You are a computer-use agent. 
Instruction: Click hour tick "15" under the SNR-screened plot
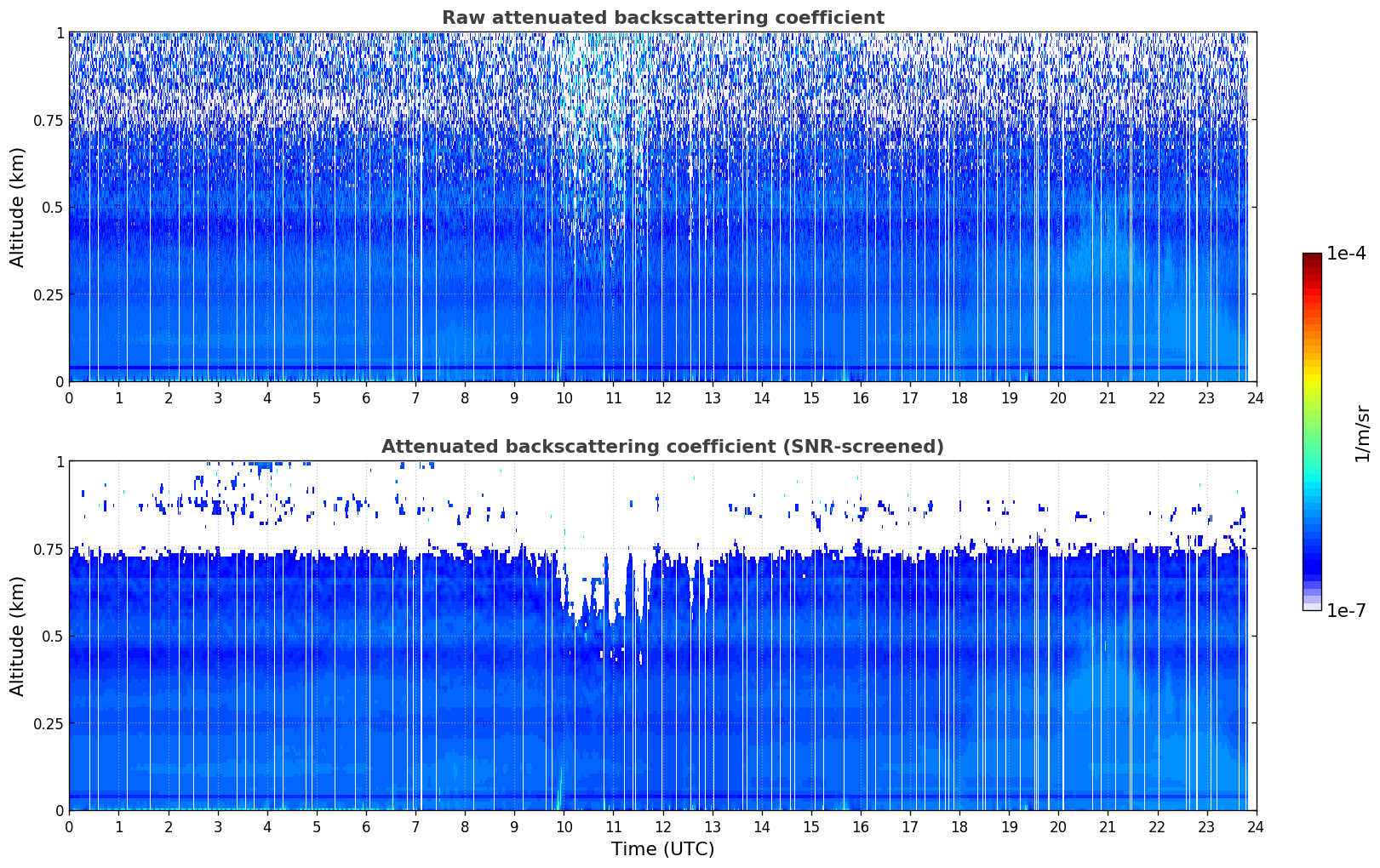[811, 826]
